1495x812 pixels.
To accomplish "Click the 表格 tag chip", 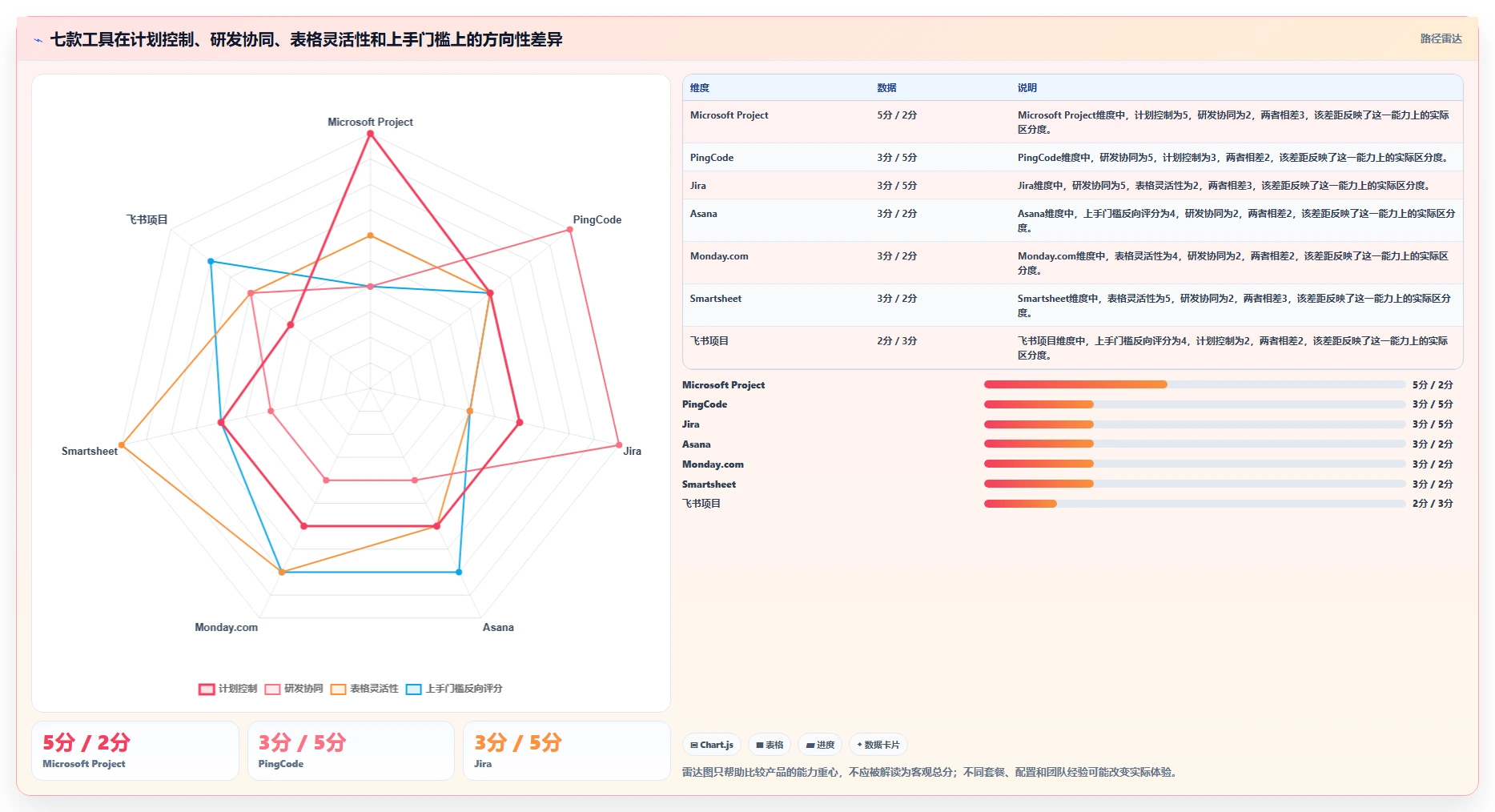I will [x=770, y=745].
